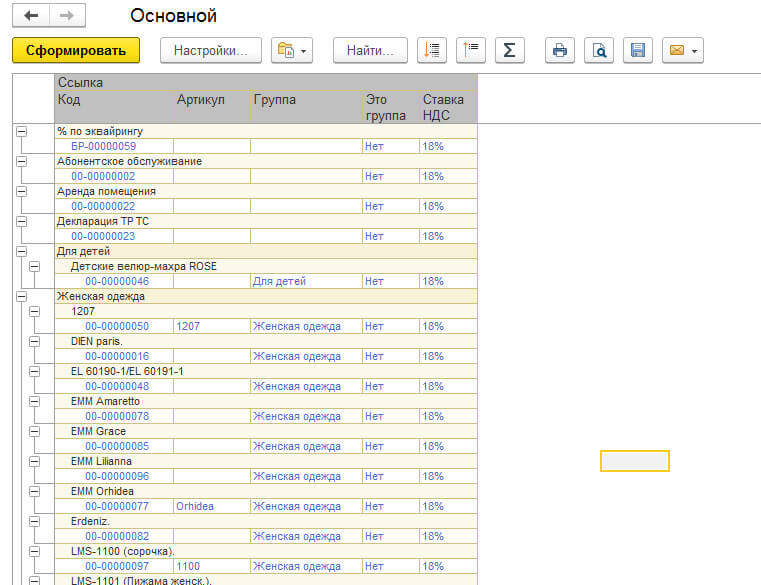The height and width of the screenshot is (585, 761).
Task: Collapse the Женская одежда group
Action: tap(22, 297)
